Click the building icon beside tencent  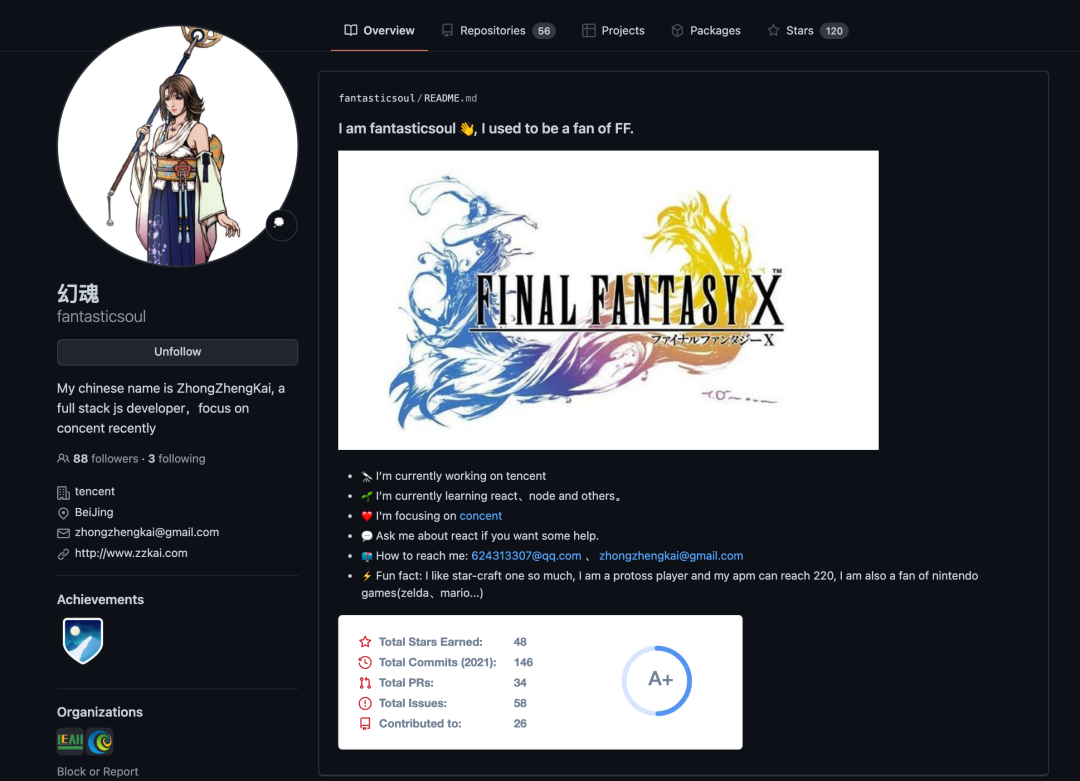(63, 492)
